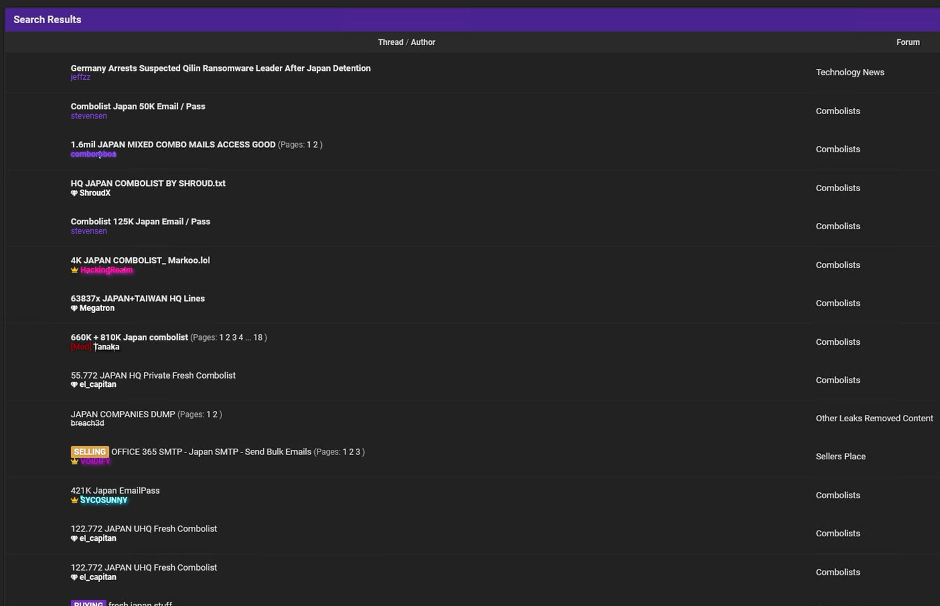Click the crown icon beside SYCOSUNNY
This screenshot has width=940, height=606.
click(74, 500)
